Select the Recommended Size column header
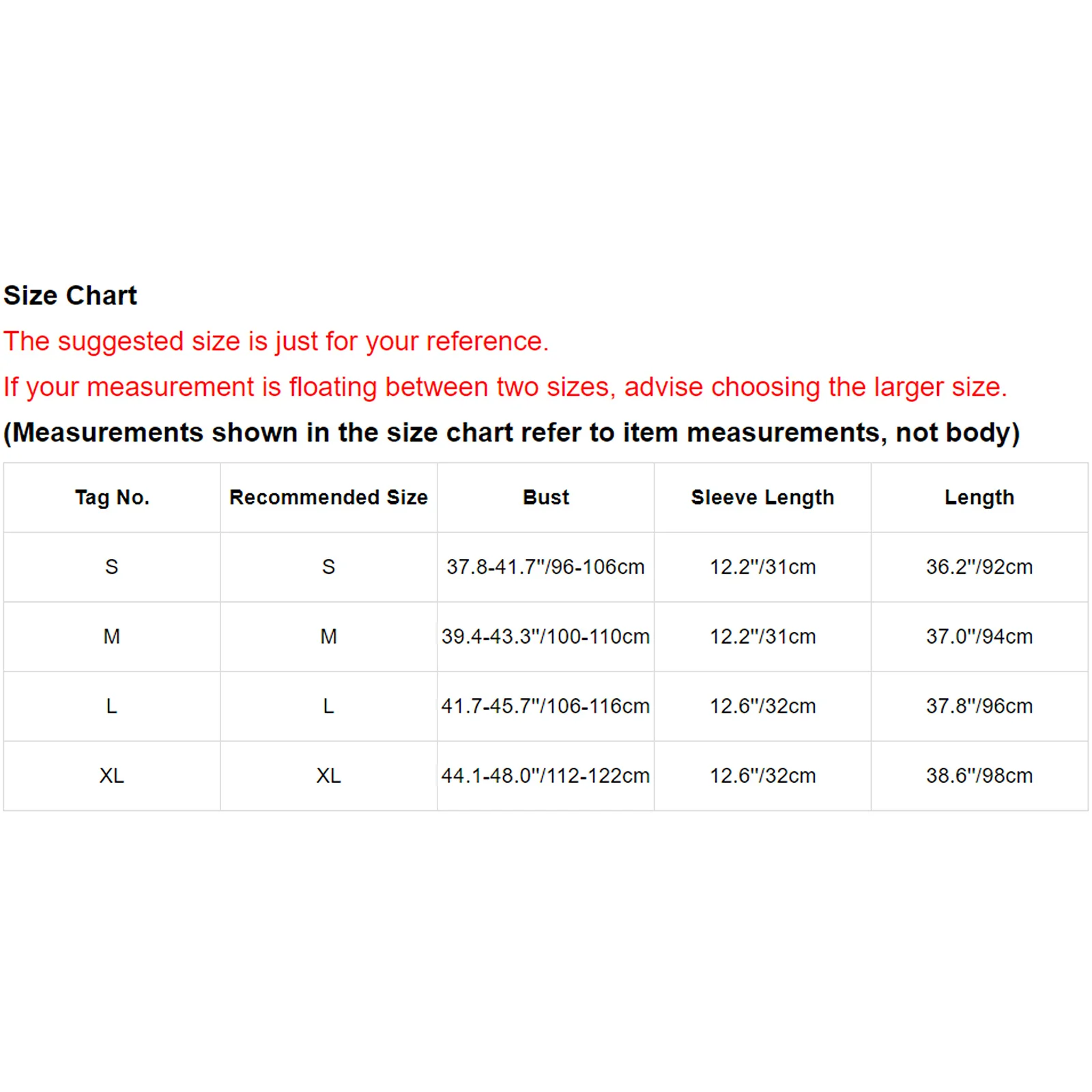Viewport: 1092px width, 1092px height. pos(328,498)
